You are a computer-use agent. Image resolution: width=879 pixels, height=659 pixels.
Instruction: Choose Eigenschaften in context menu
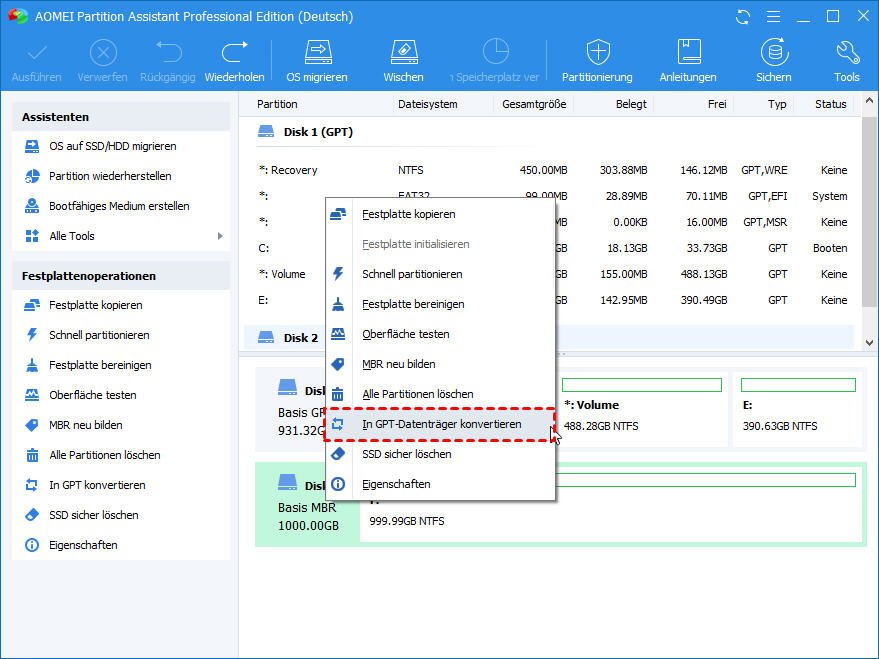[x=441, y=484]
